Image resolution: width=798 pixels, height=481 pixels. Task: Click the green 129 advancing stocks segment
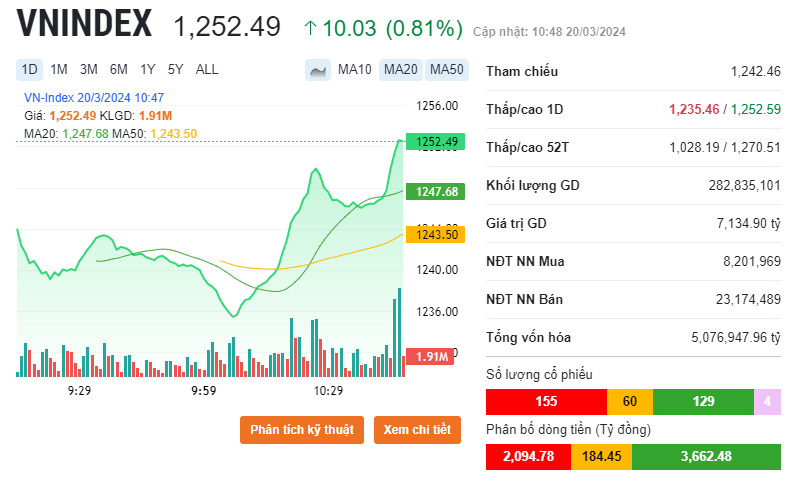pos(703,402)
